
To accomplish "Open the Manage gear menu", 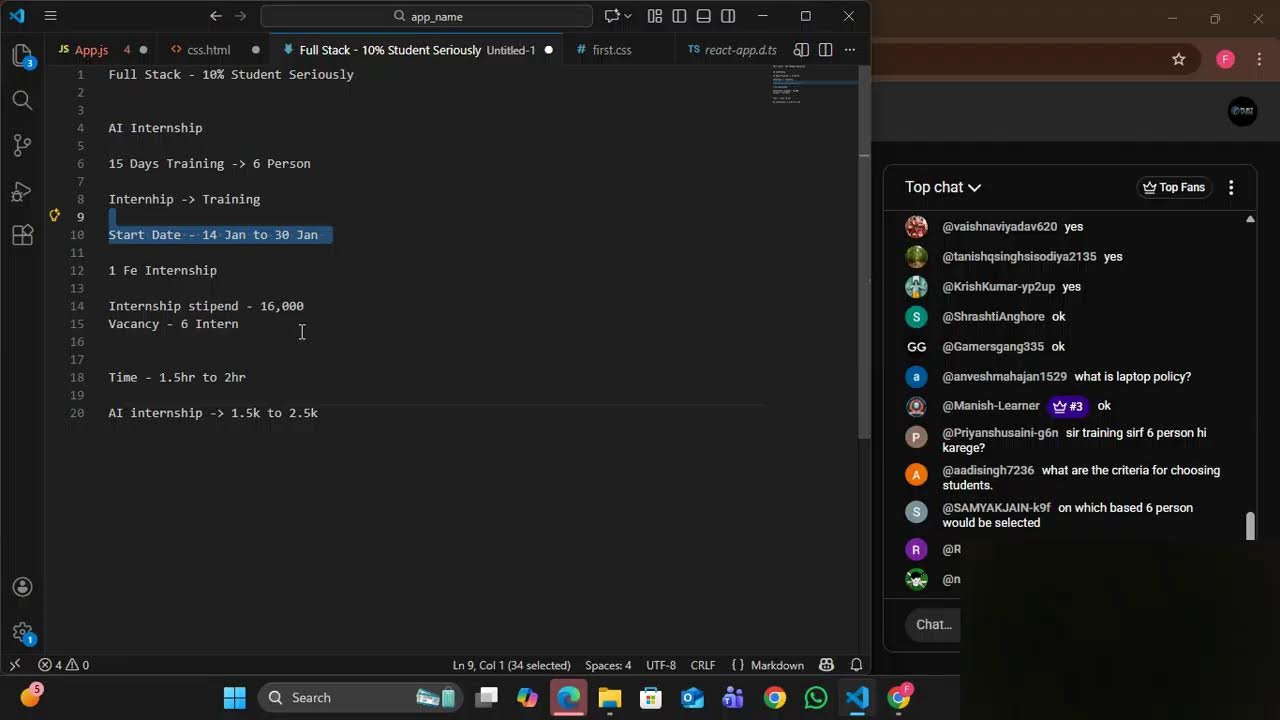I will [22, 632].
